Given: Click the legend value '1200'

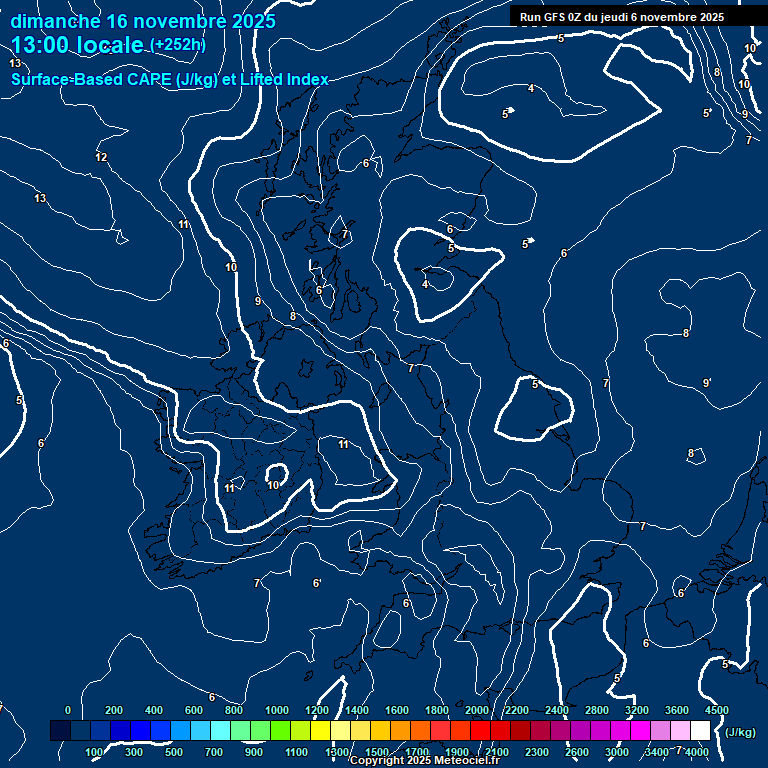Looking at the screenshot, I should (x=317, y=710).
